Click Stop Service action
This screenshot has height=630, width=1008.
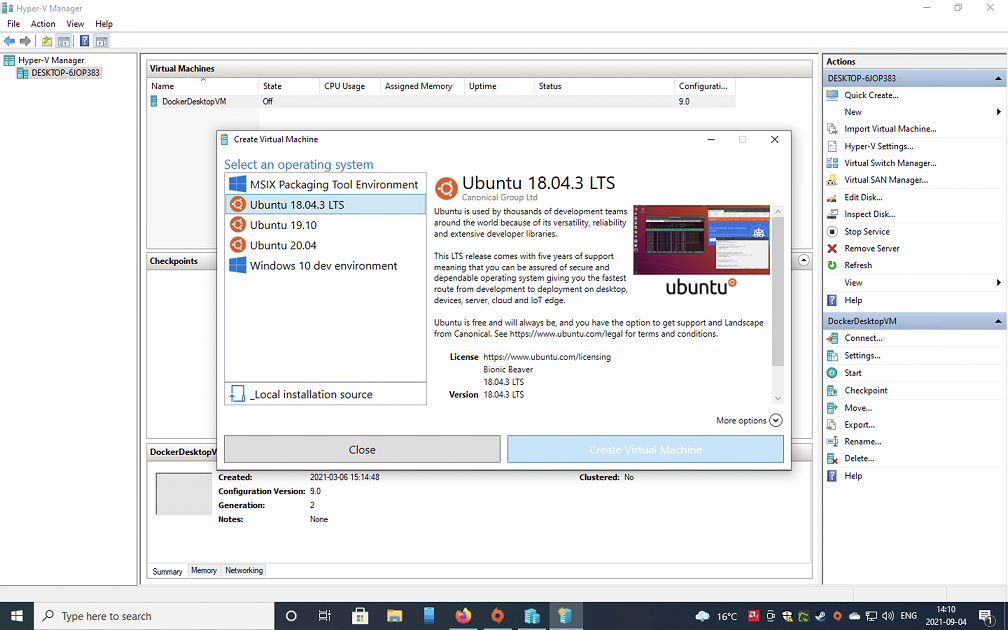(867, 231)
